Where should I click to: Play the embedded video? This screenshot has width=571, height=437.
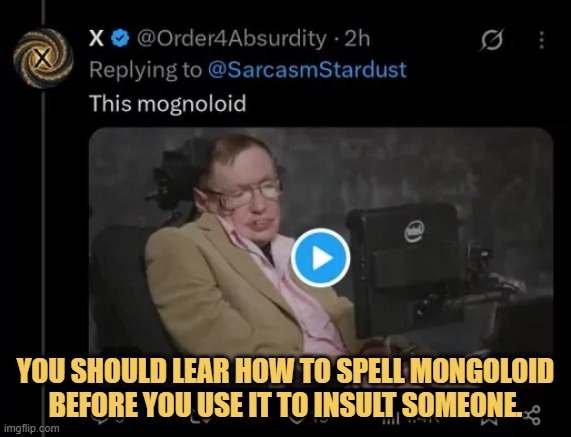tap(320, 258)
